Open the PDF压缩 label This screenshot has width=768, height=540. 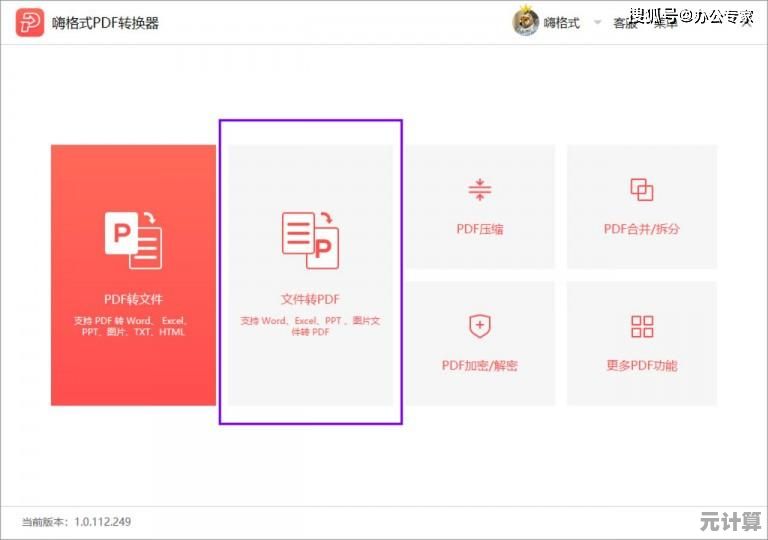point(480,229)
